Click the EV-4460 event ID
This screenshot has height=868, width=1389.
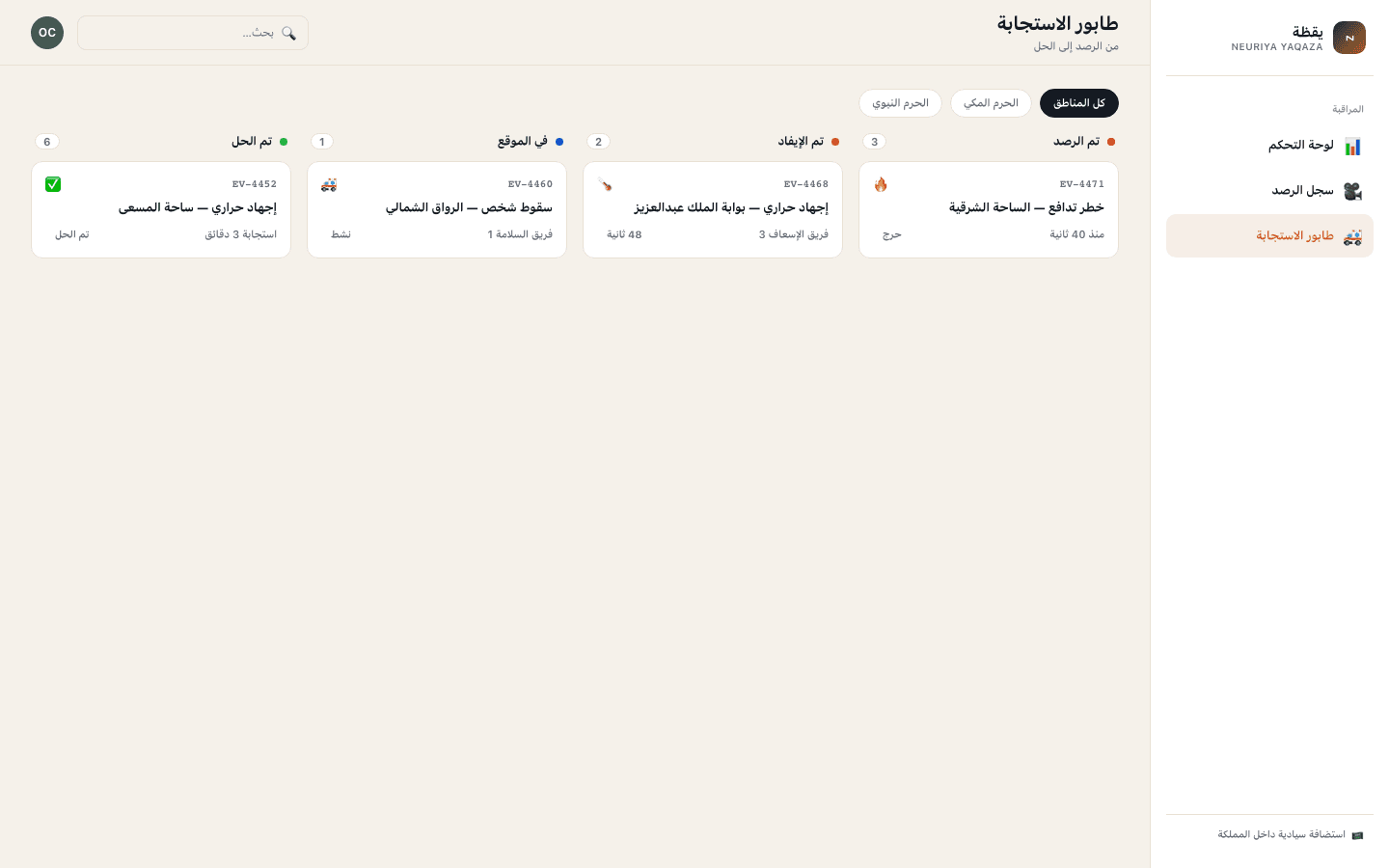click(x=531, y=184)
